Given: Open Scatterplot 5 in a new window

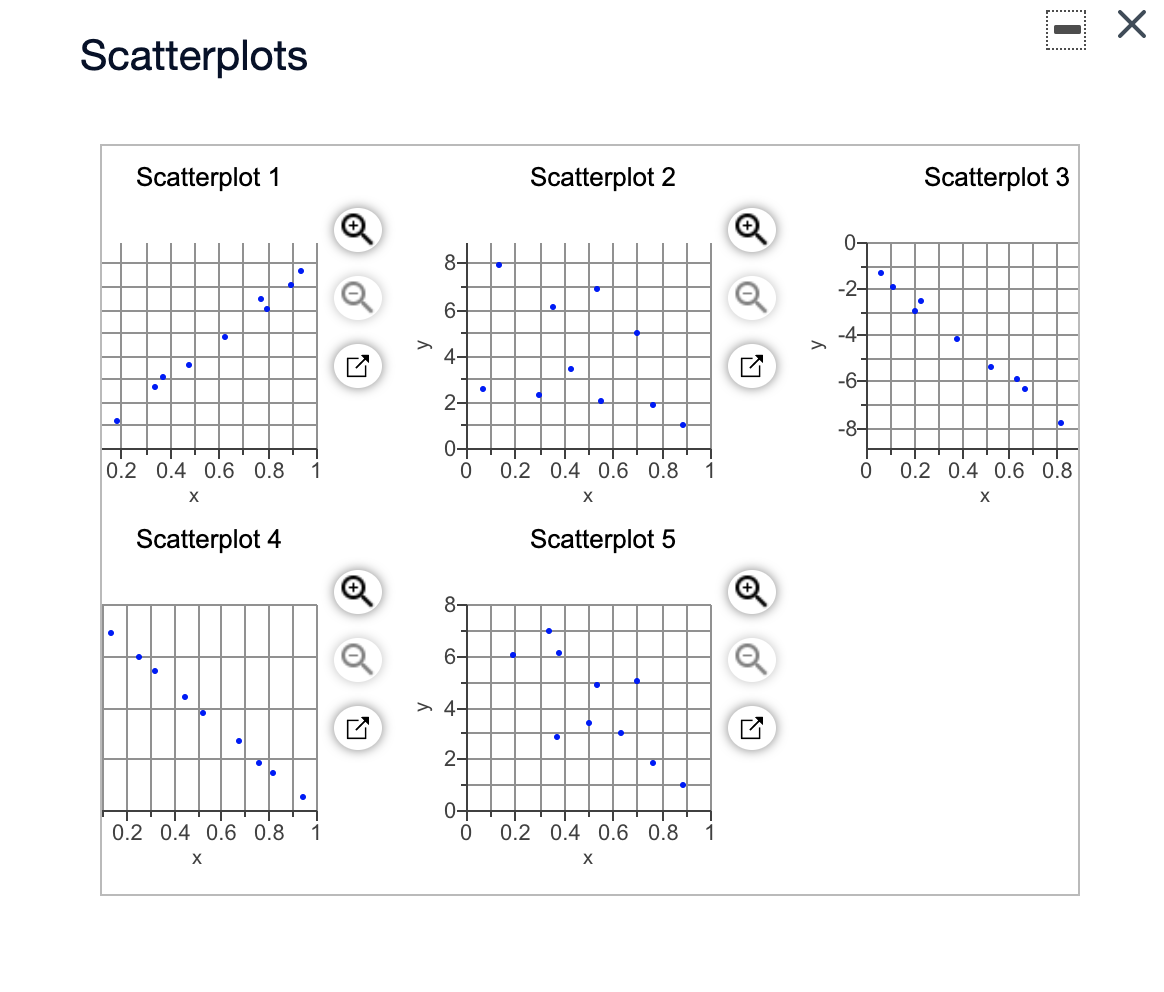Looking at the screenshot, I should pyautogui.click(x=751, y=728).
